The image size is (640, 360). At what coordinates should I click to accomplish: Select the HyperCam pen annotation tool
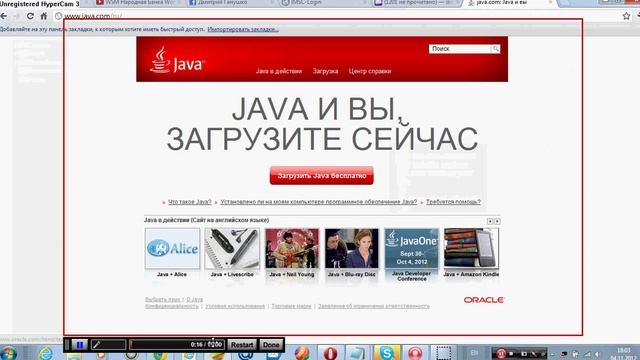coord(108,345)
